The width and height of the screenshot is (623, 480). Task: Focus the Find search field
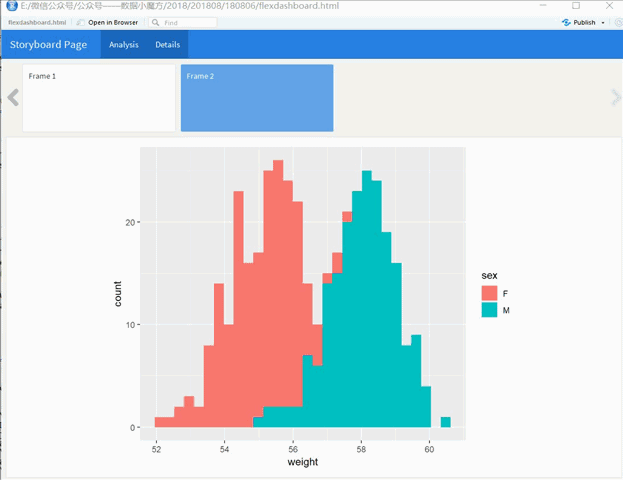[183, 23]
